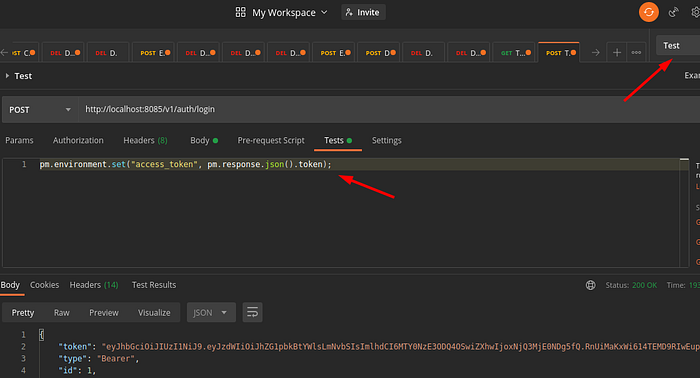This screenshot has width=700, height=378.
Task: Click the Tests editor vertical scrollbar
Action: [x=684, y=212]
